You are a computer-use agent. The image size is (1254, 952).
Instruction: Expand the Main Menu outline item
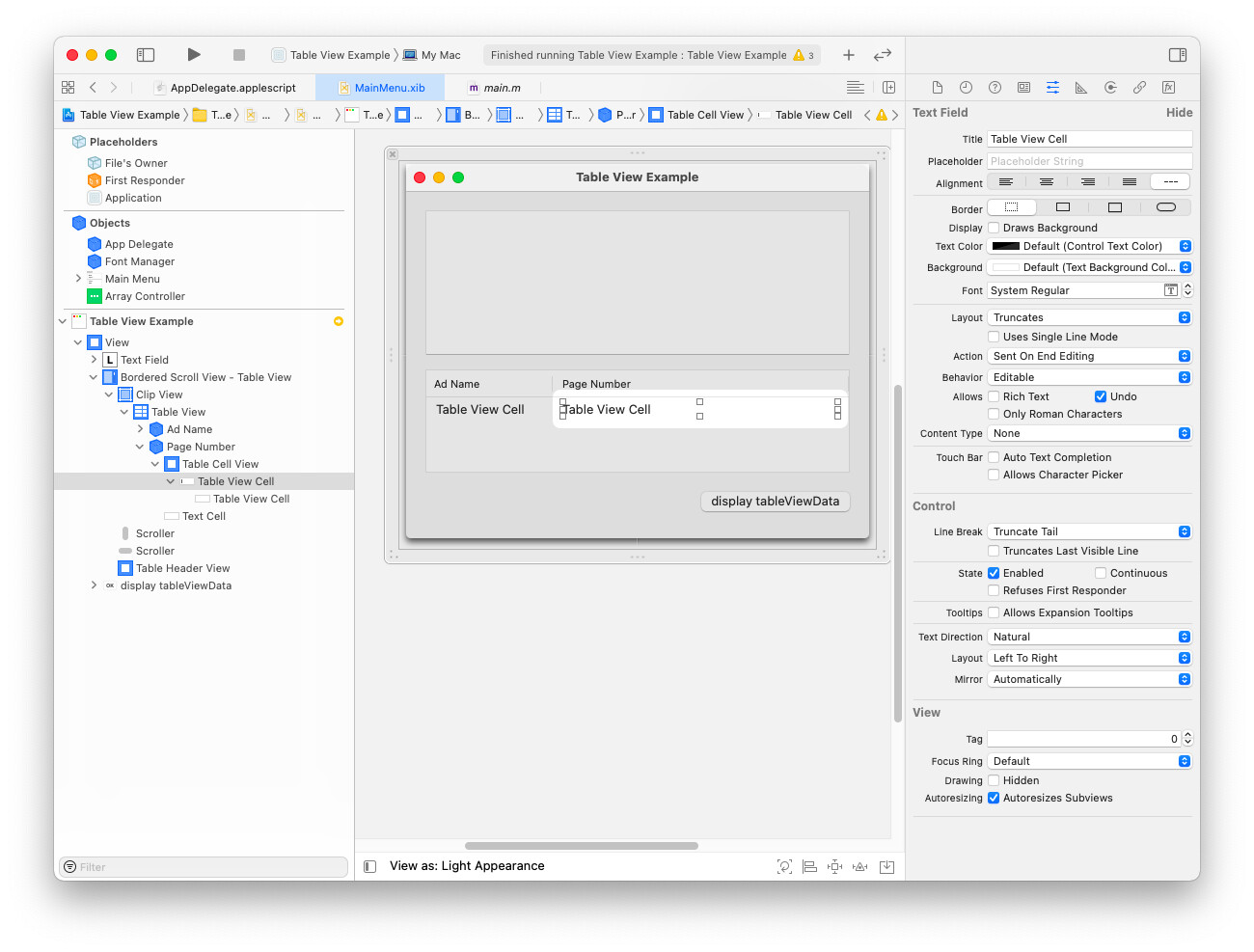click(x=78, y=279)
